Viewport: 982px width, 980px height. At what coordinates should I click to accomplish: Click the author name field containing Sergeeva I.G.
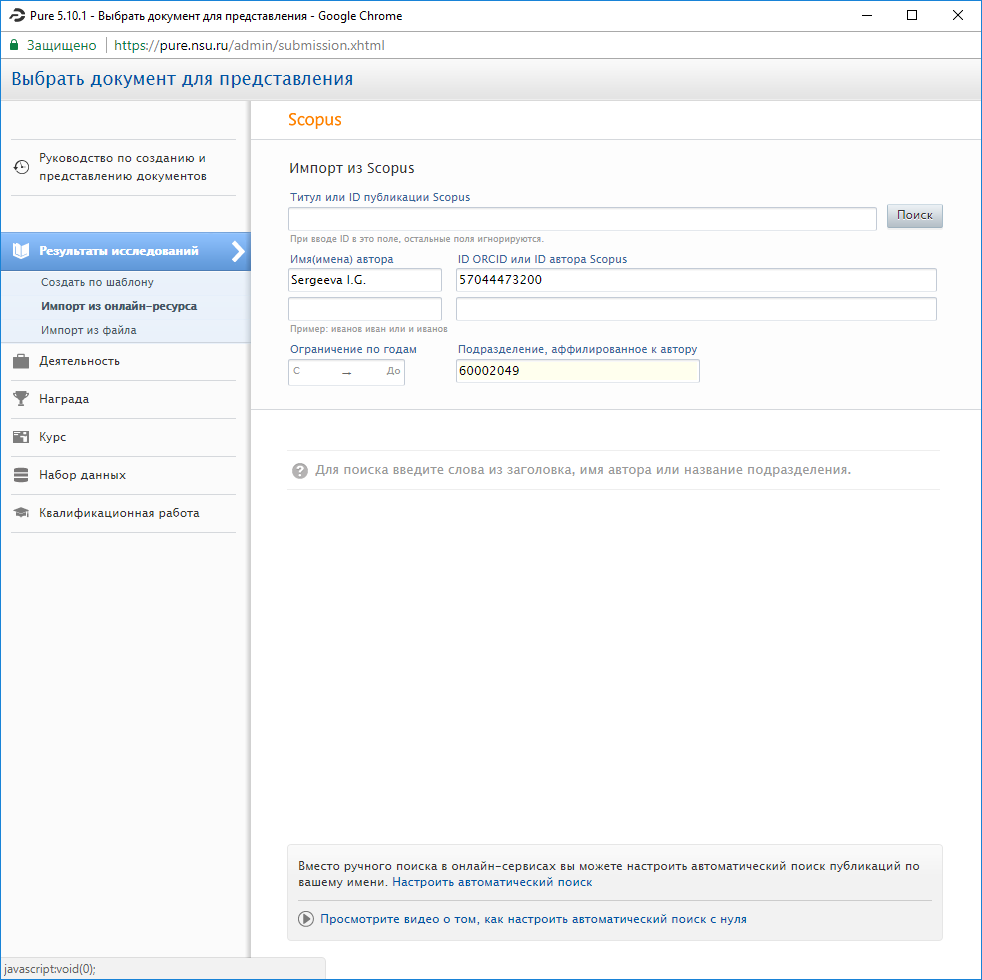click(x=364, y=280)
